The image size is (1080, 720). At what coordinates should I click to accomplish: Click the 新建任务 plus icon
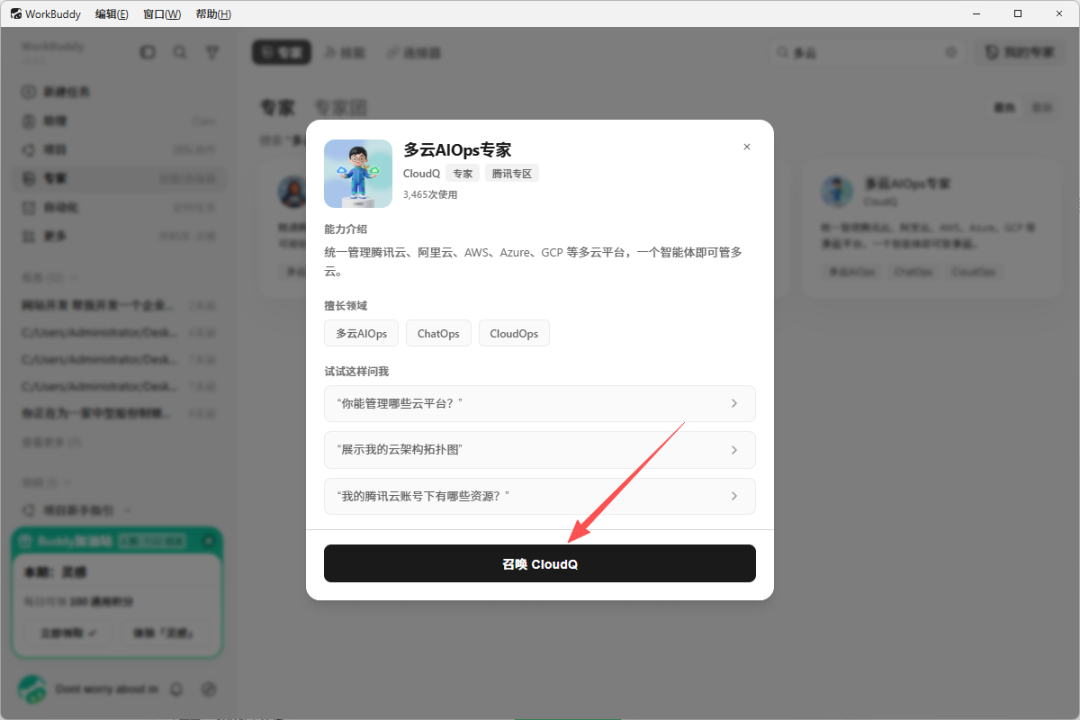28,92
